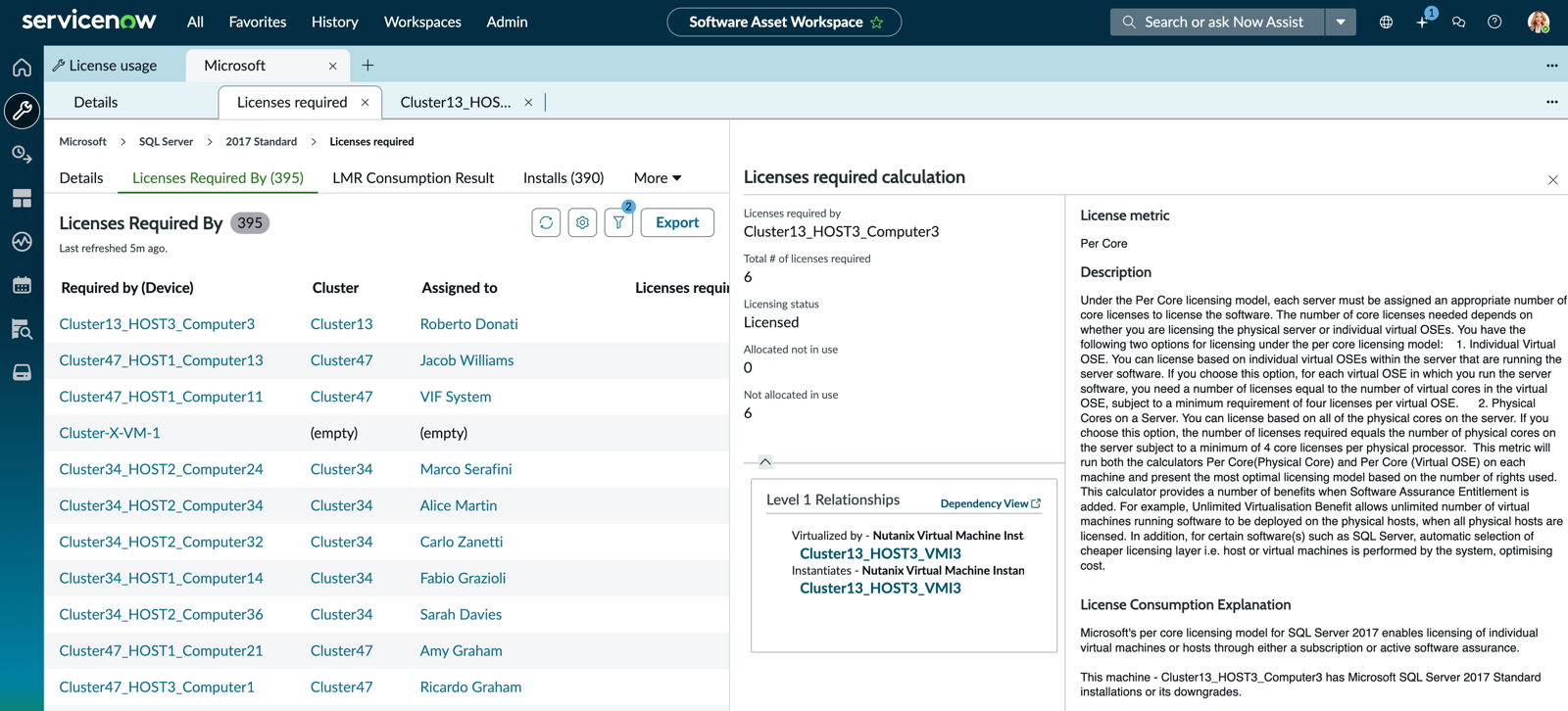Click the ServiceNow logo
This screenshot has width=1568, height=711.
click(89, 21)
